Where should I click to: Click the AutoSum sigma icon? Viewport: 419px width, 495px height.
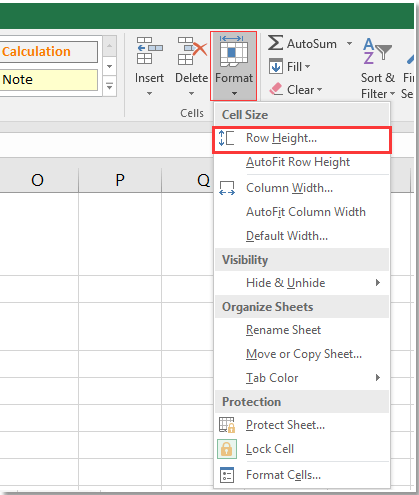coord(276,43)
